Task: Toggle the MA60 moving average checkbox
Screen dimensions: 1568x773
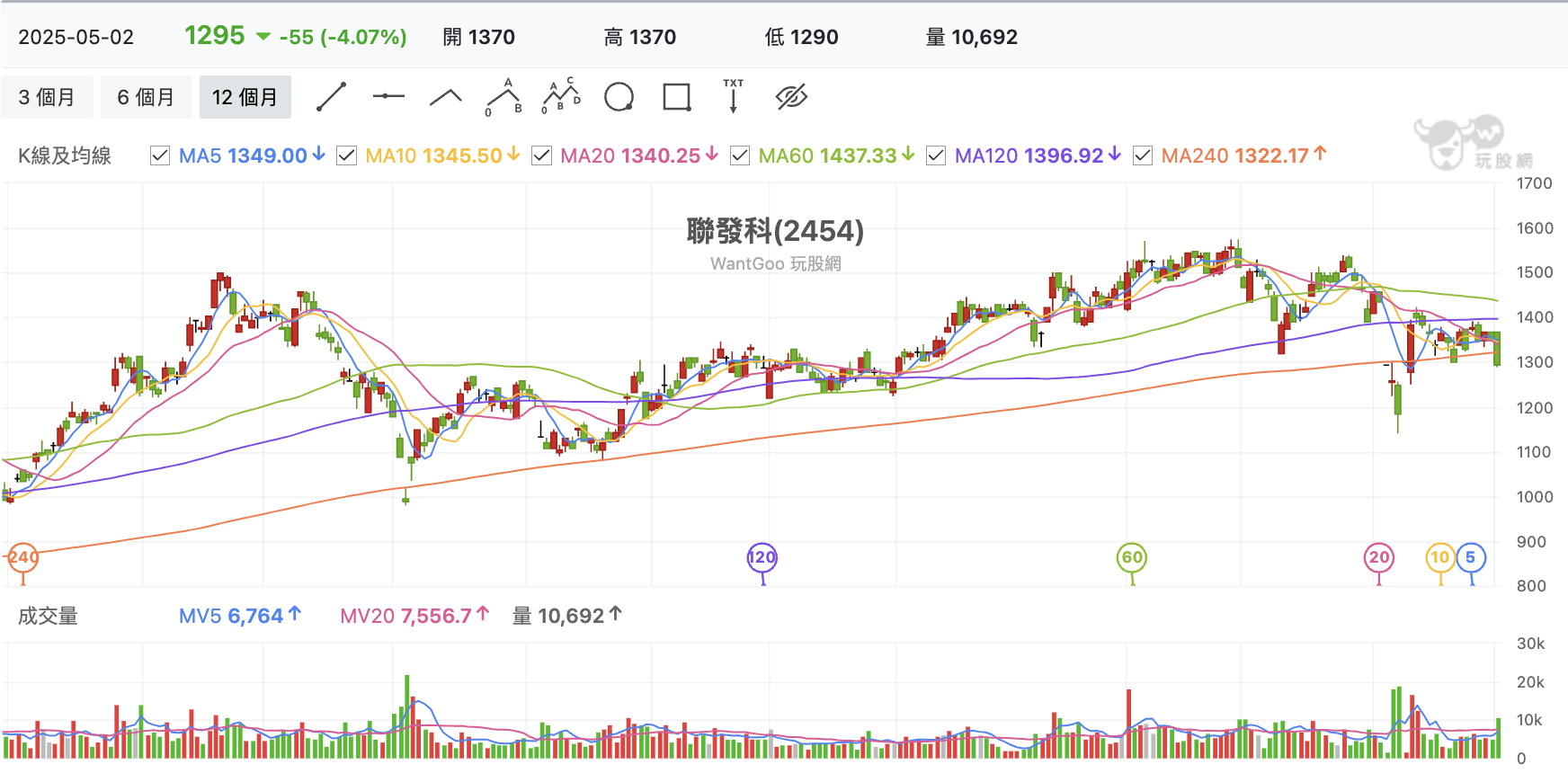Action: [740, 155]
